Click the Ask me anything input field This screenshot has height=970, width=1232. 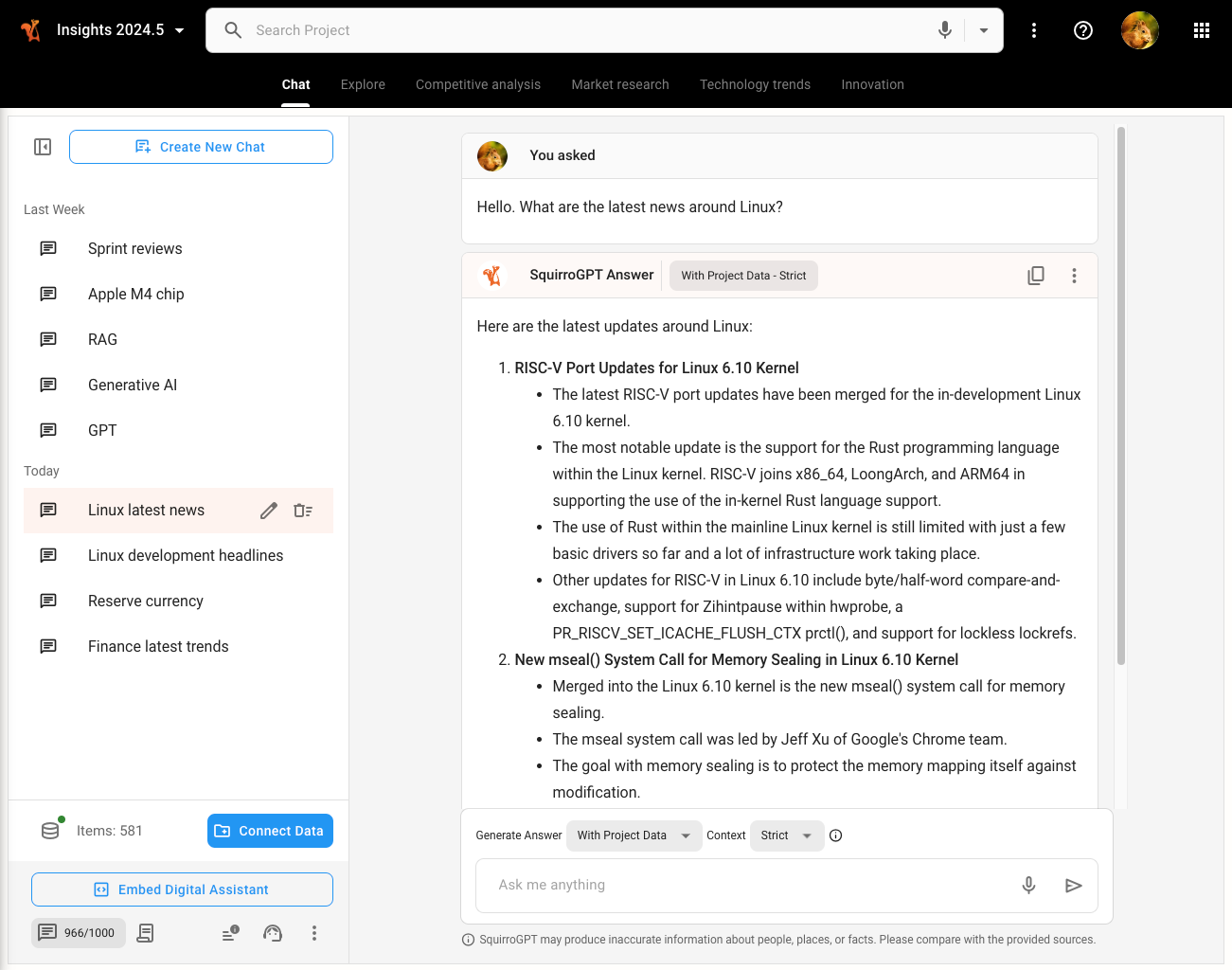pyautogui.click(x=748, y=885)
